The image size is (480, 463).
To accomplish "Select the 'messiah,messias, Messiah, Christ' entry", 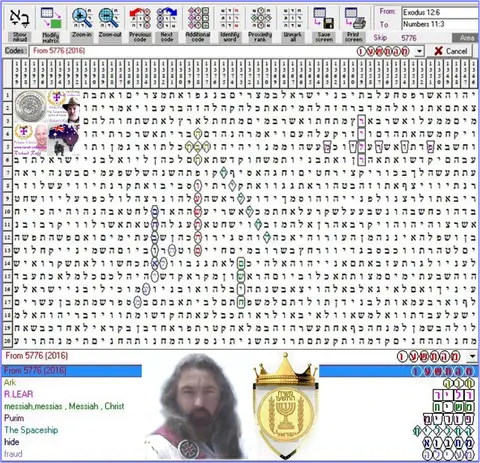I will (x=64, y=406).
